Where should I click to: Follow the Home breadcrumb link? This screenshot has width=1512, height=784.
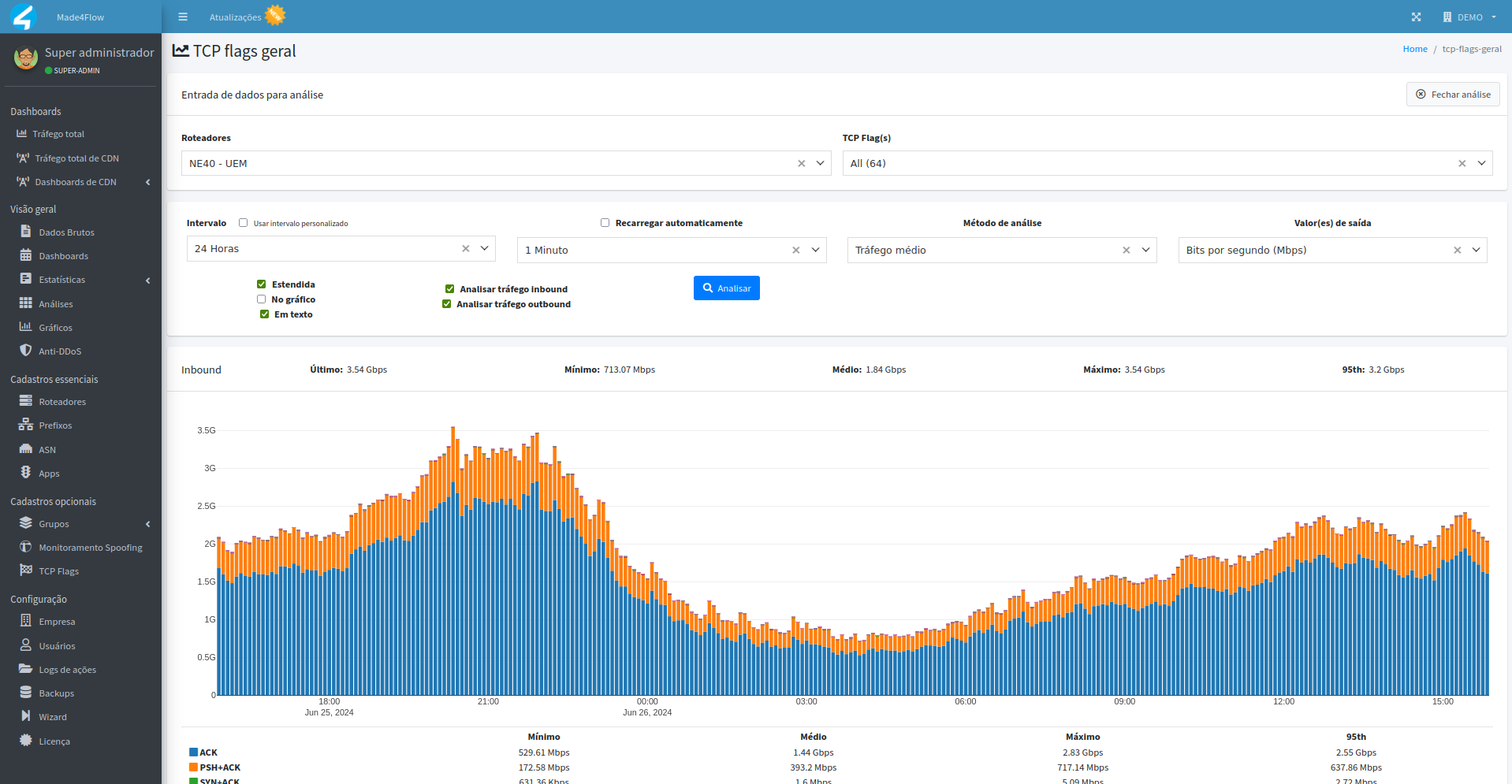1415,49
